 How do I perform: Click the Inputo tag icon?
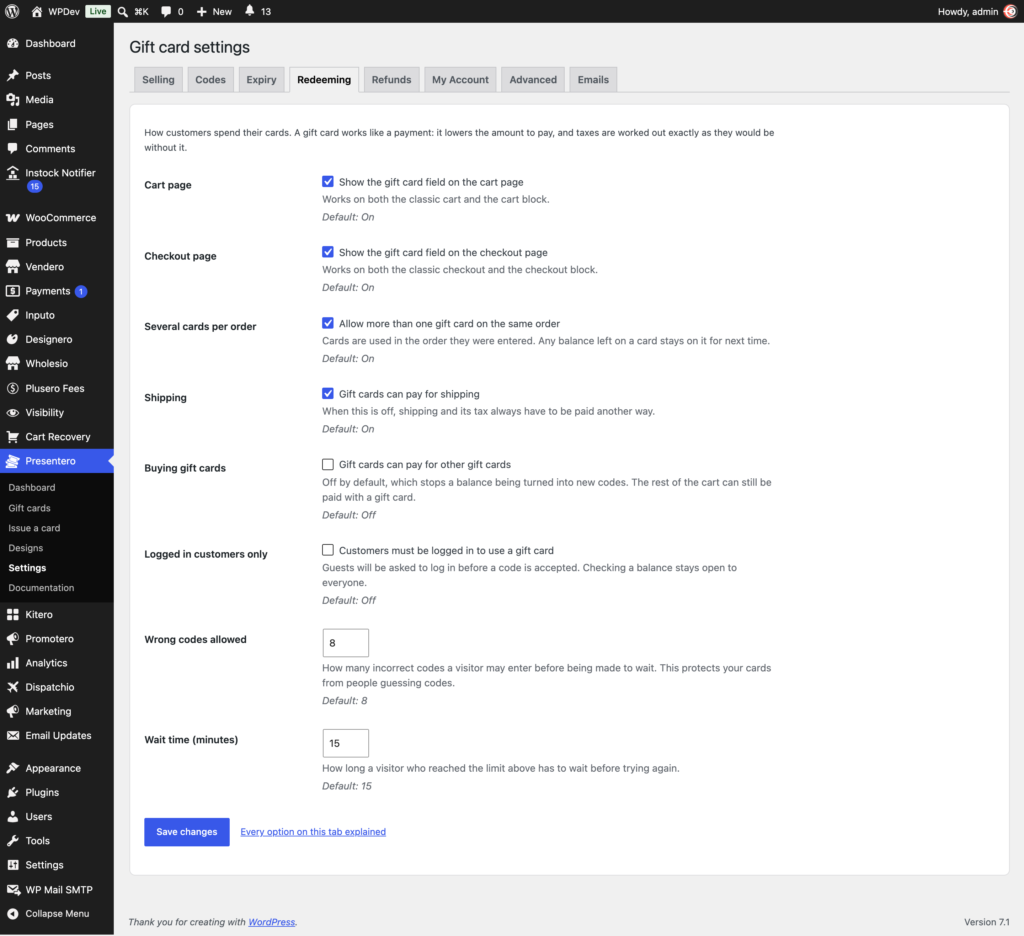pos(12,315)
